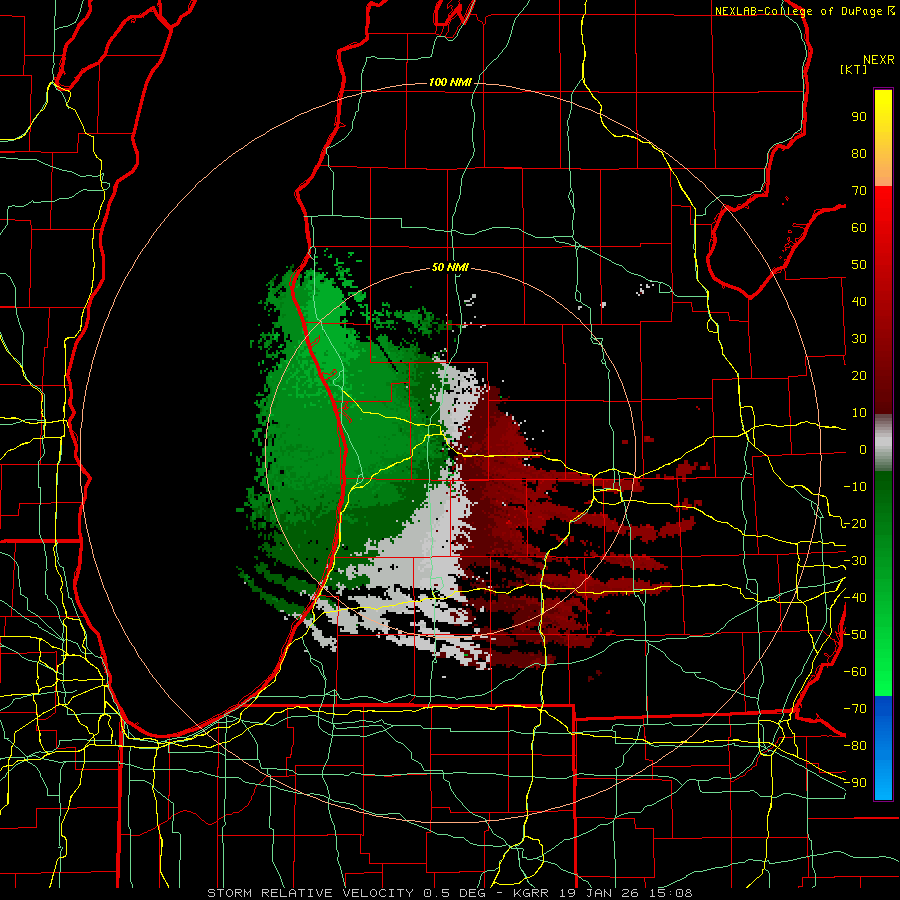Click the 10 value on the velocity scale
Screen dimensions: 900x900
coord(859,413)
